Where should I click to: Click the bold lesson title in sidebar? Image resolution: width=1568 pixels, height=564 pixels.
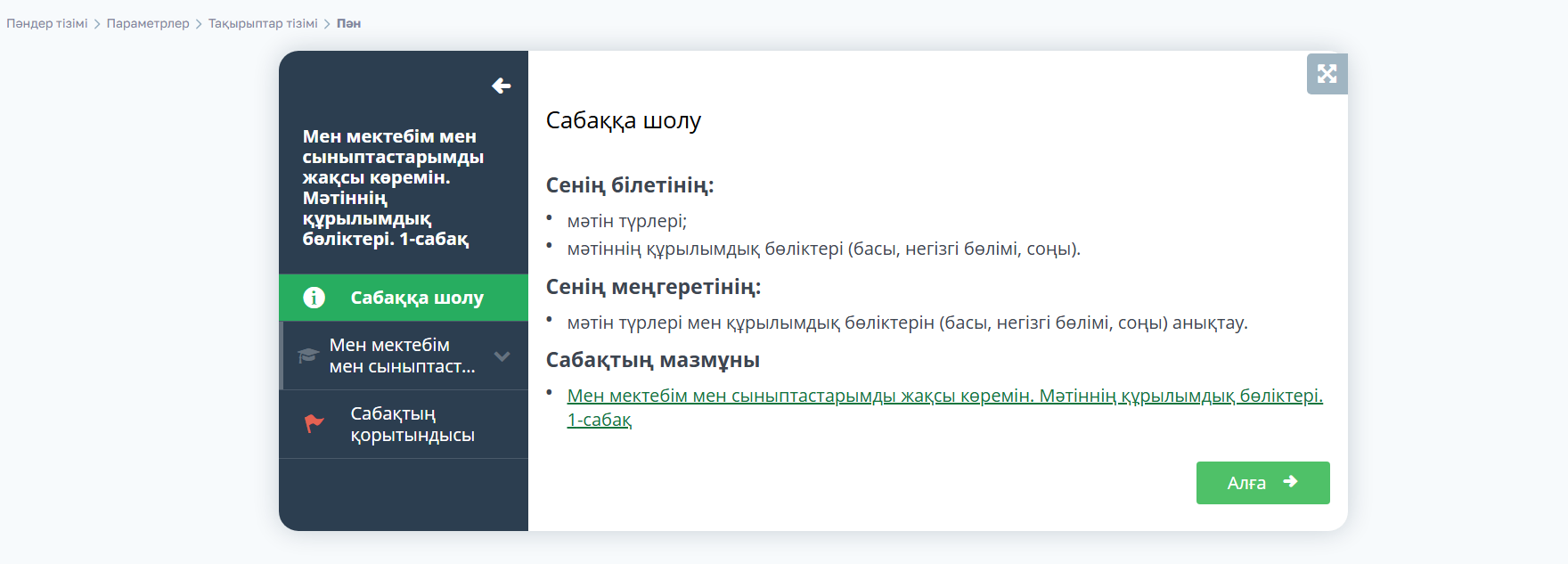[x=392, y=187]
